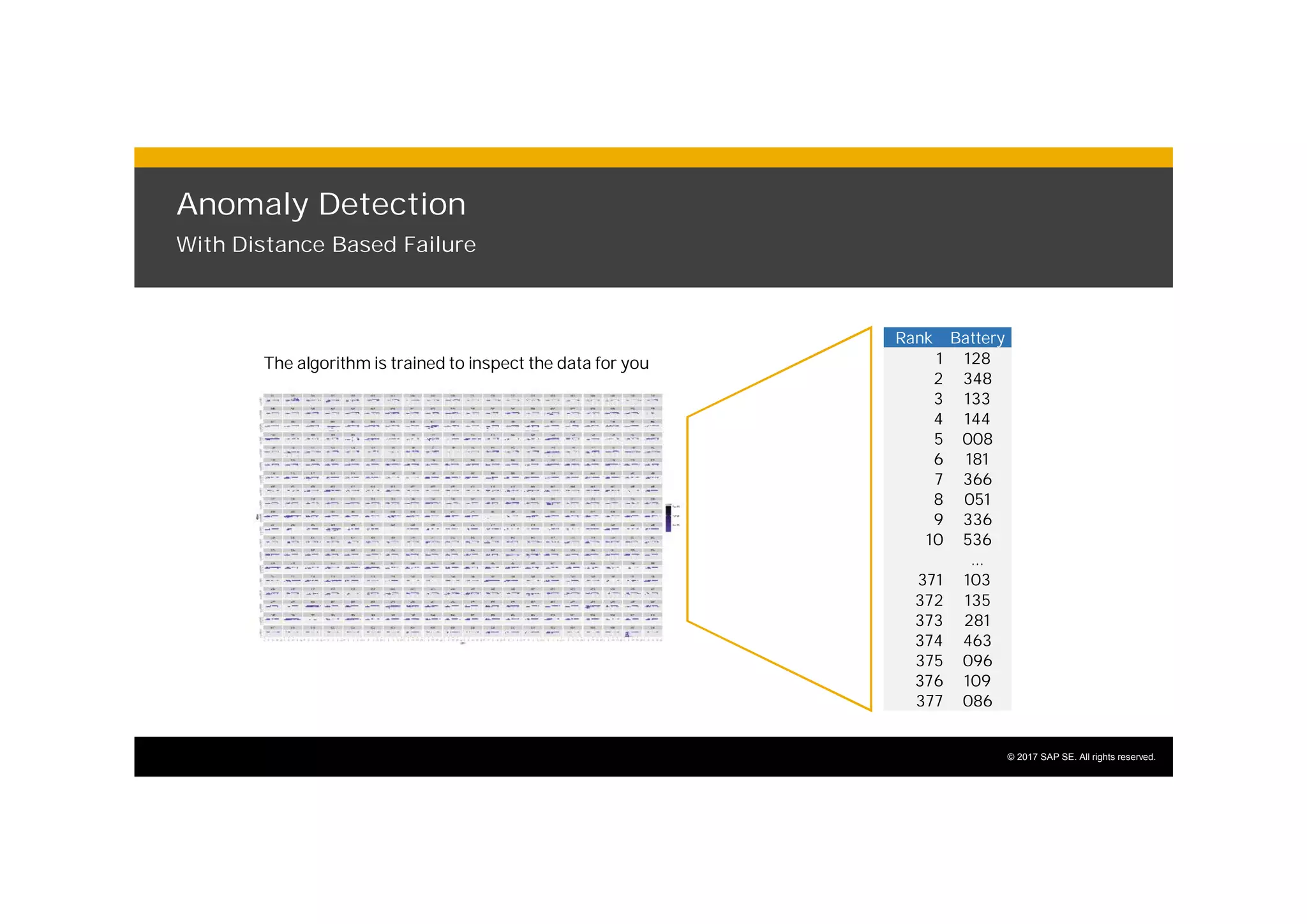Click the ellipsis row in table

(x=976, y=561)
